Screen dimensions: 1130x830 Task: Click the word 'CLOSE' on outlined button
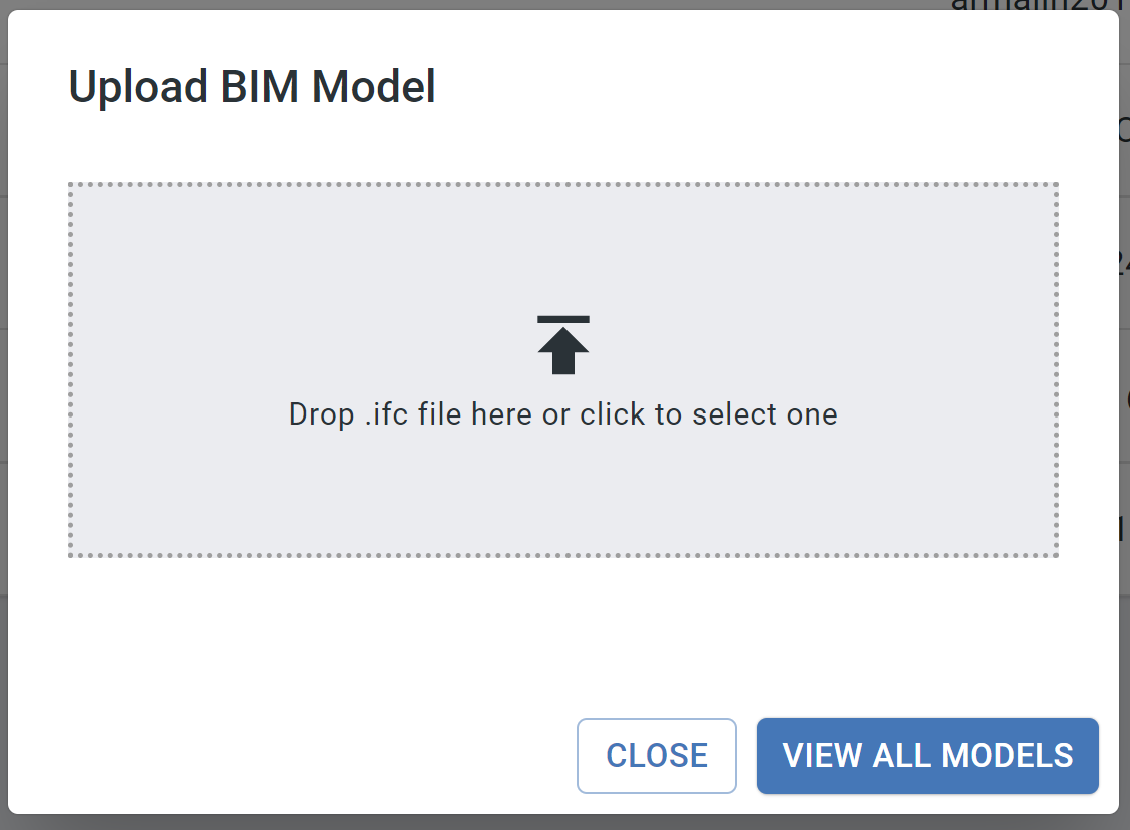(x=657, y=756)
